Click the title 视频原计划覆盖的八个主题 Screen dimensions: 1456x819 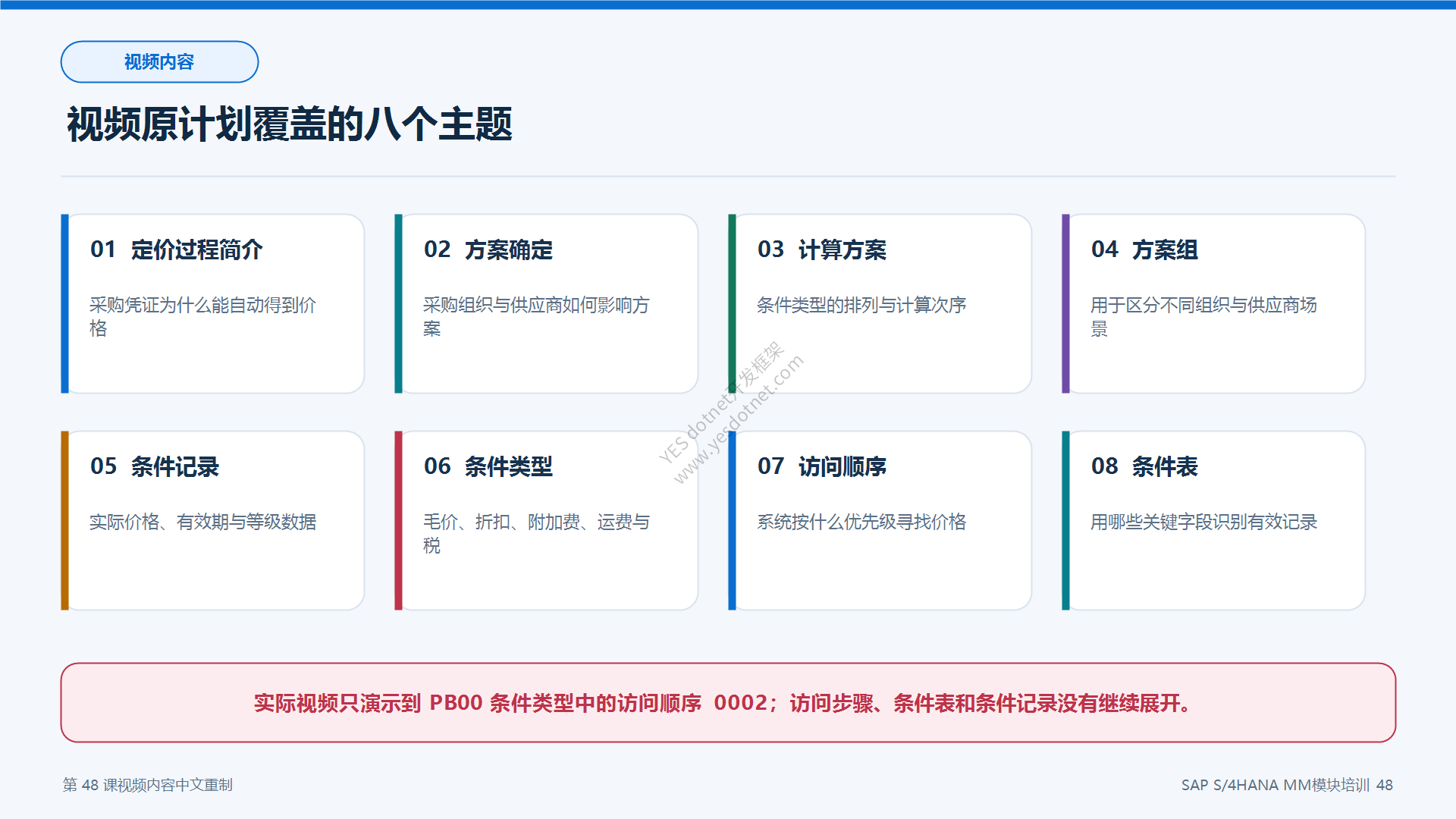(x=290, y=124)
